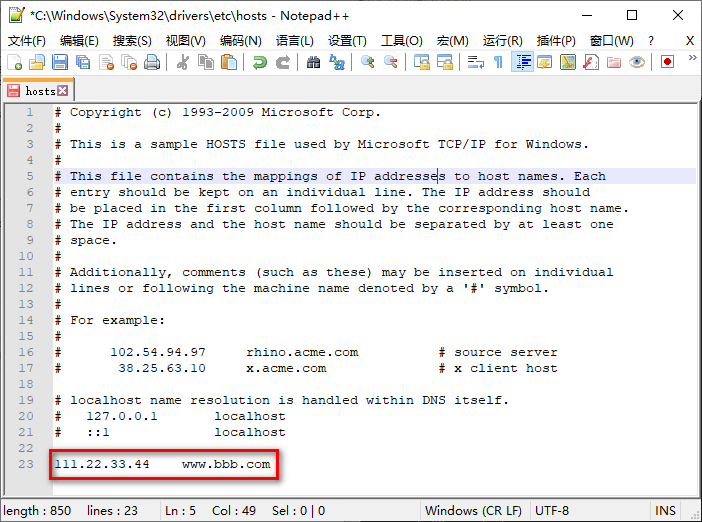Close all documents with the Close All icon

[x=129, y=62]
